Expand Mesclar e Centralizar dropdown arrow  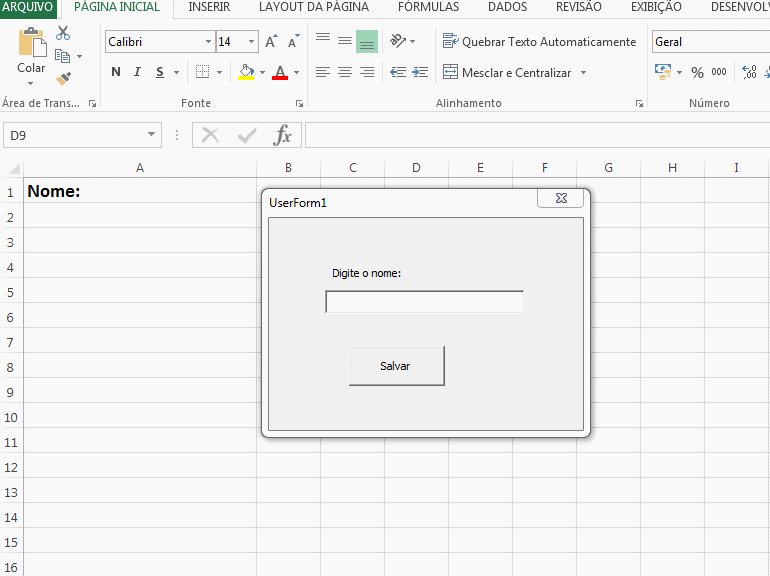583,73
